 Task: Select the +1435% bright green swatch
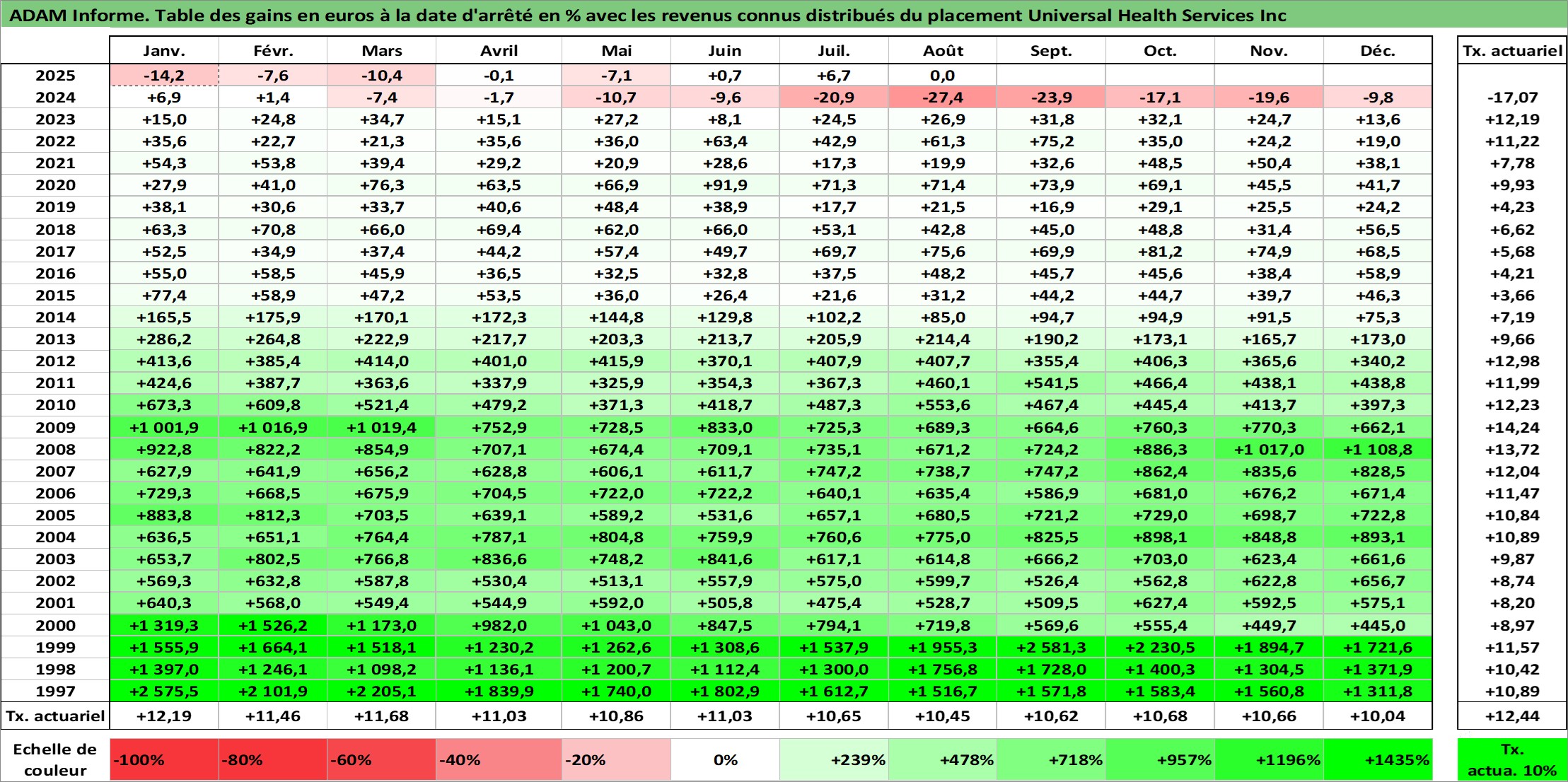coord(1378,760)
